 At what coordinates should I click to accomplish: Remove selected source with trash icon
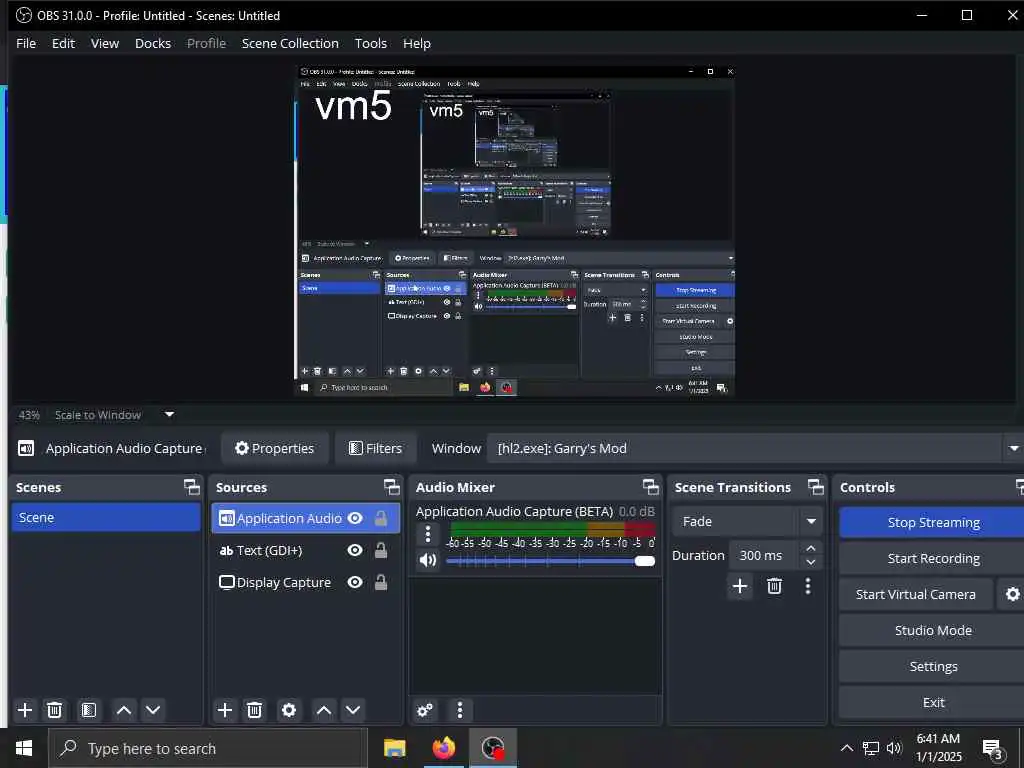pos(255,710)
